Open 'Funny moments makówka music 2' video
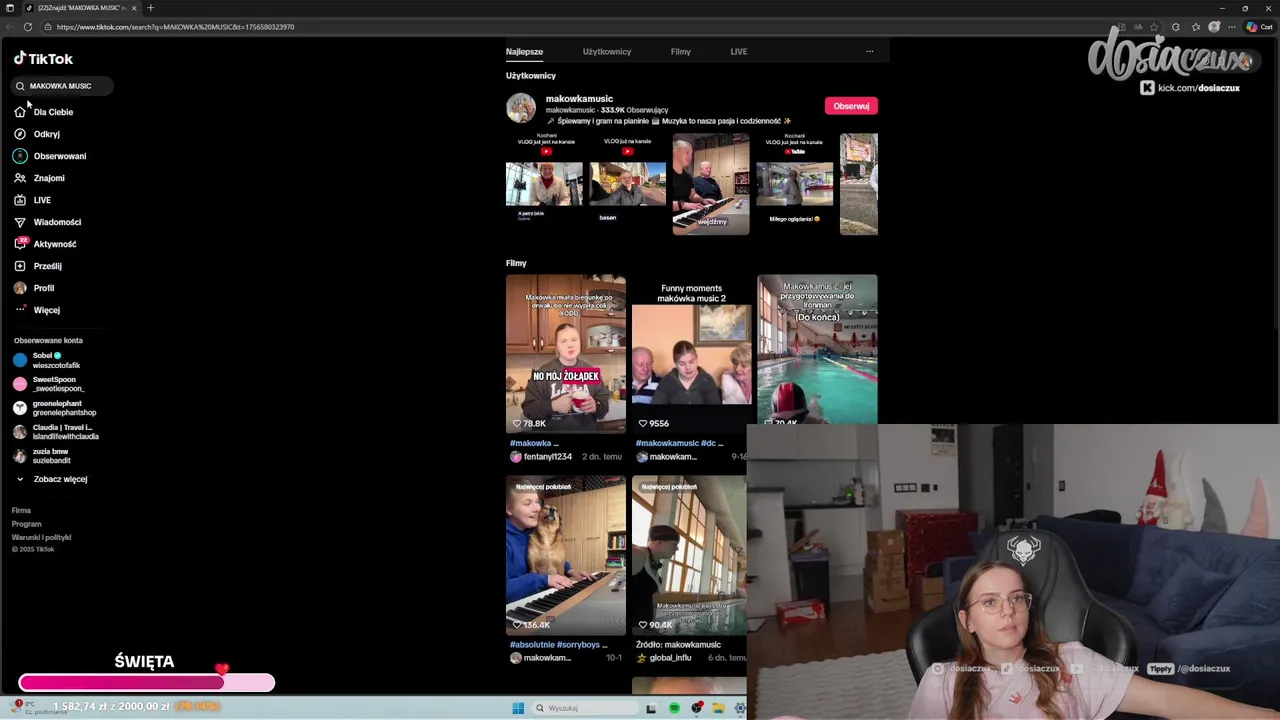Image resolution: width=1280 pixels, height=720 pixels. [691, 354]
